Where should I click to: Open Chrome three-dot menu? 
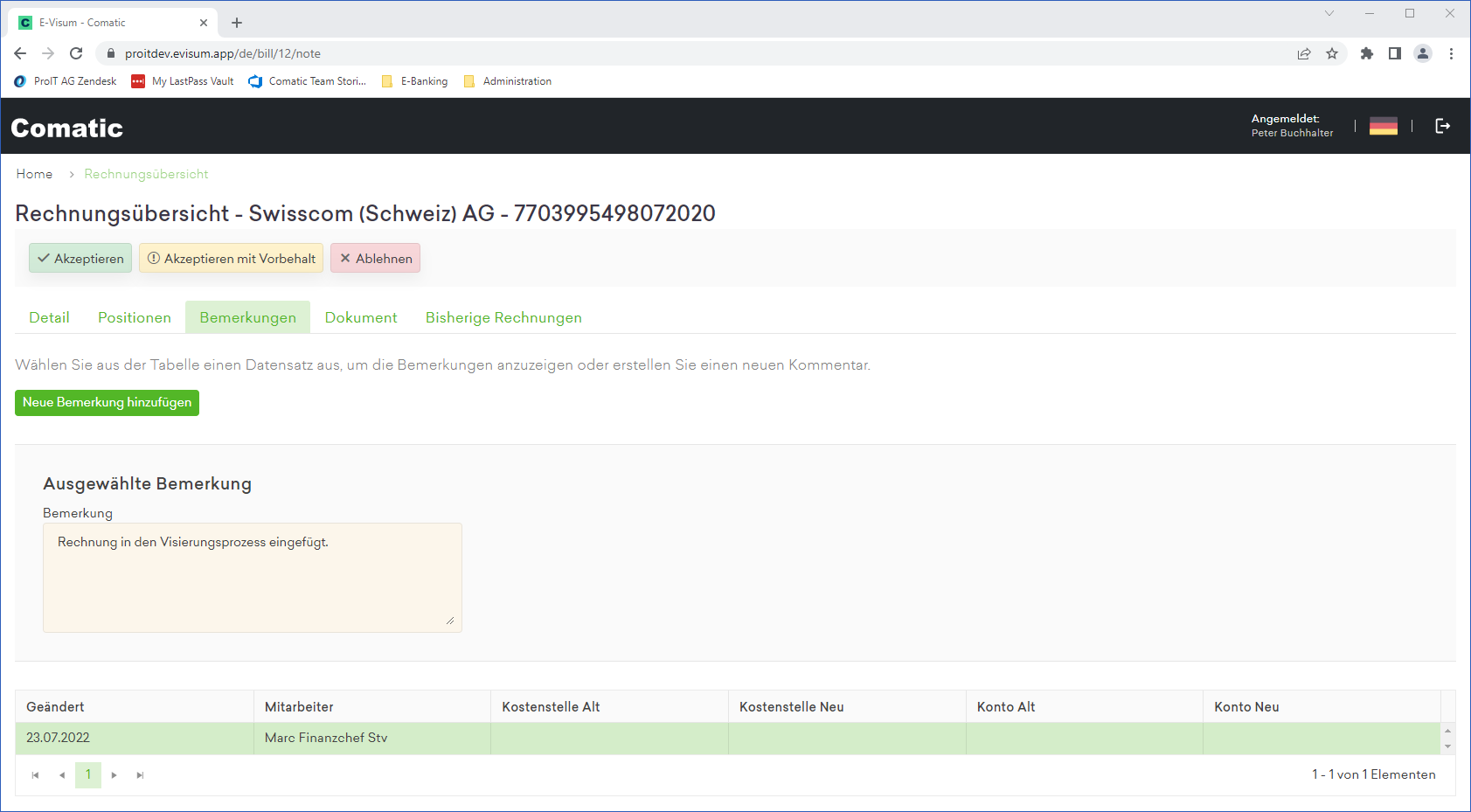(1451, 53)
